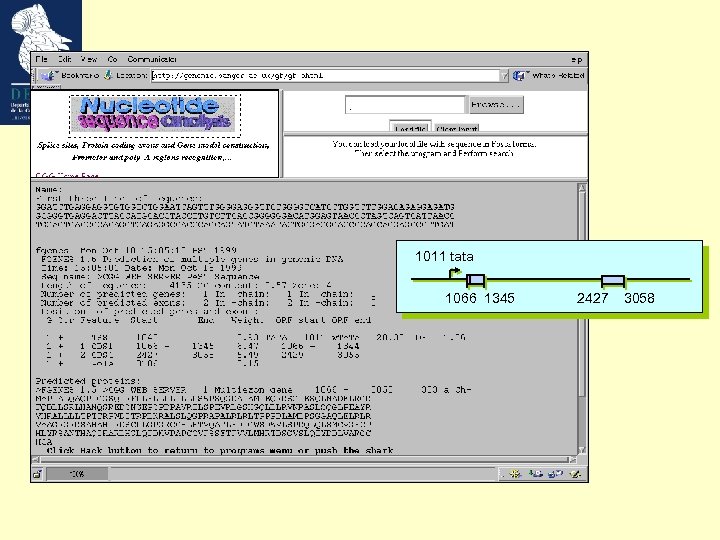Click 'Click Back button to return' text line
Viewport: 720px width, 540px height.
coord(219,450)
